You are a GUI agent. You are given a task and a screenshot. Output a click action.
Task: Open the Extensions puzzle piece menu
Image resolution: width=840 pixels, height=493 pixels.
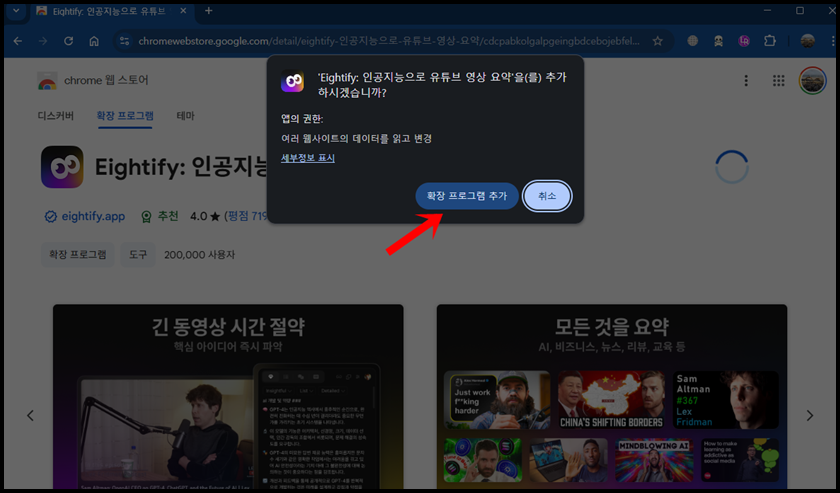point(770,41)
